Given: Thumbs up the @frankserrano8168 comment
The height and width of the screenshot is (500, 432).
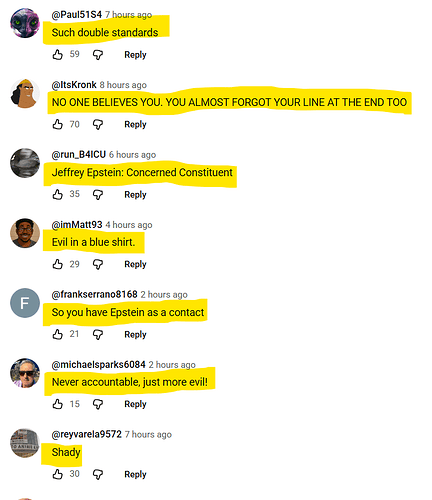Looking at the screenshot, I should [58, 334].
